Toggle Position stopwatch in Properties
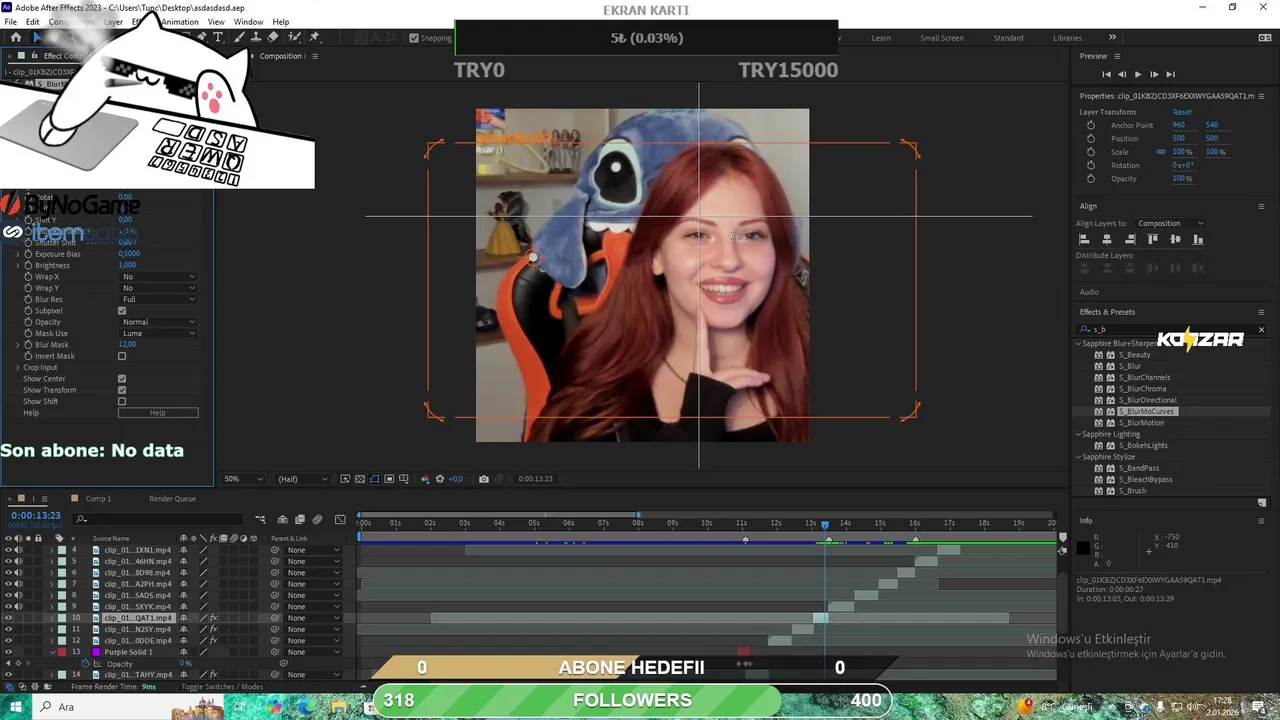The image size is (1280, 720). point(1091,138)
